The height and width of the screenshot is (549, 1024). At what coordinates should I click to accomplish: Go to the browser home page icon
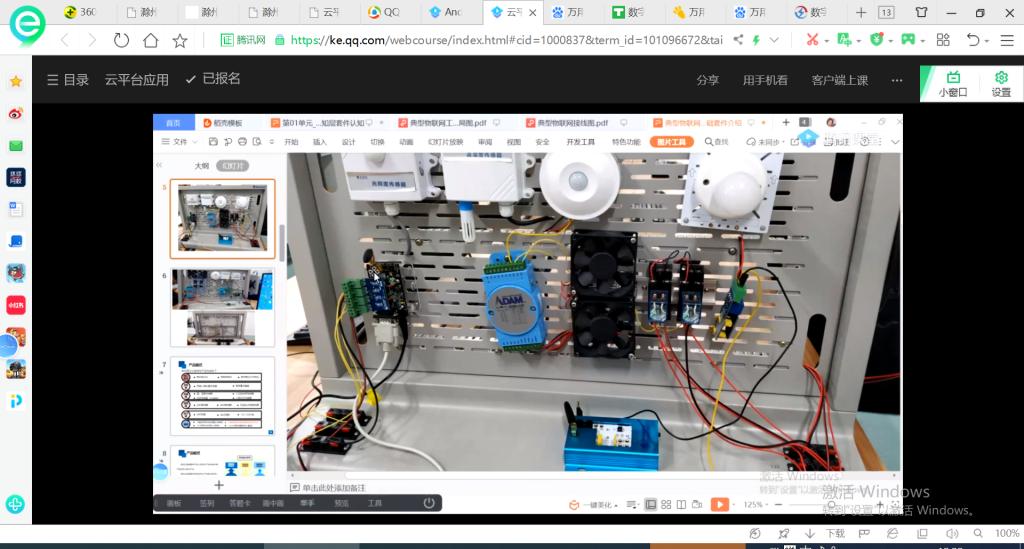coord(150,41)
